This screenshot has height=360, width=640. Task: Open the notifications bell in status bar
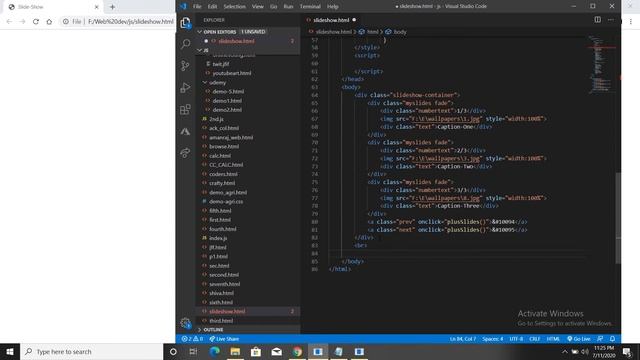[613, 339]
